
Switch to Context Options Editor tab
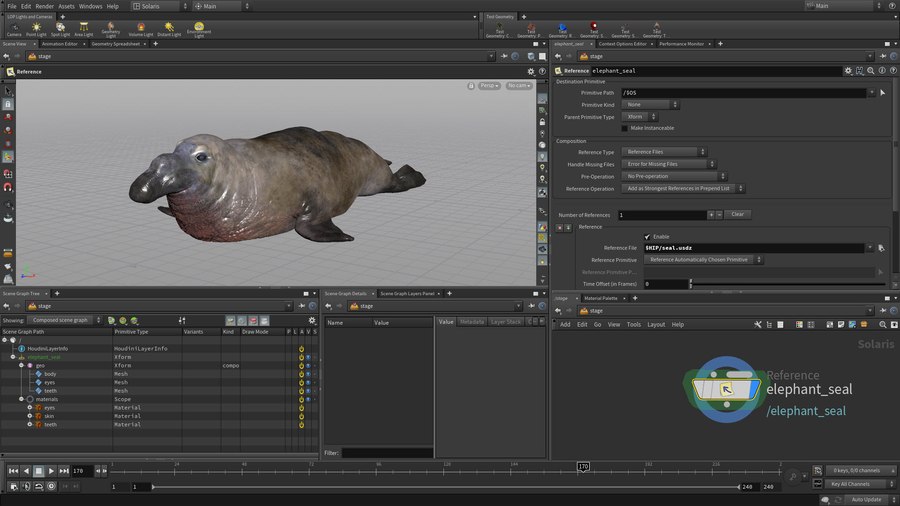[622, 44]
